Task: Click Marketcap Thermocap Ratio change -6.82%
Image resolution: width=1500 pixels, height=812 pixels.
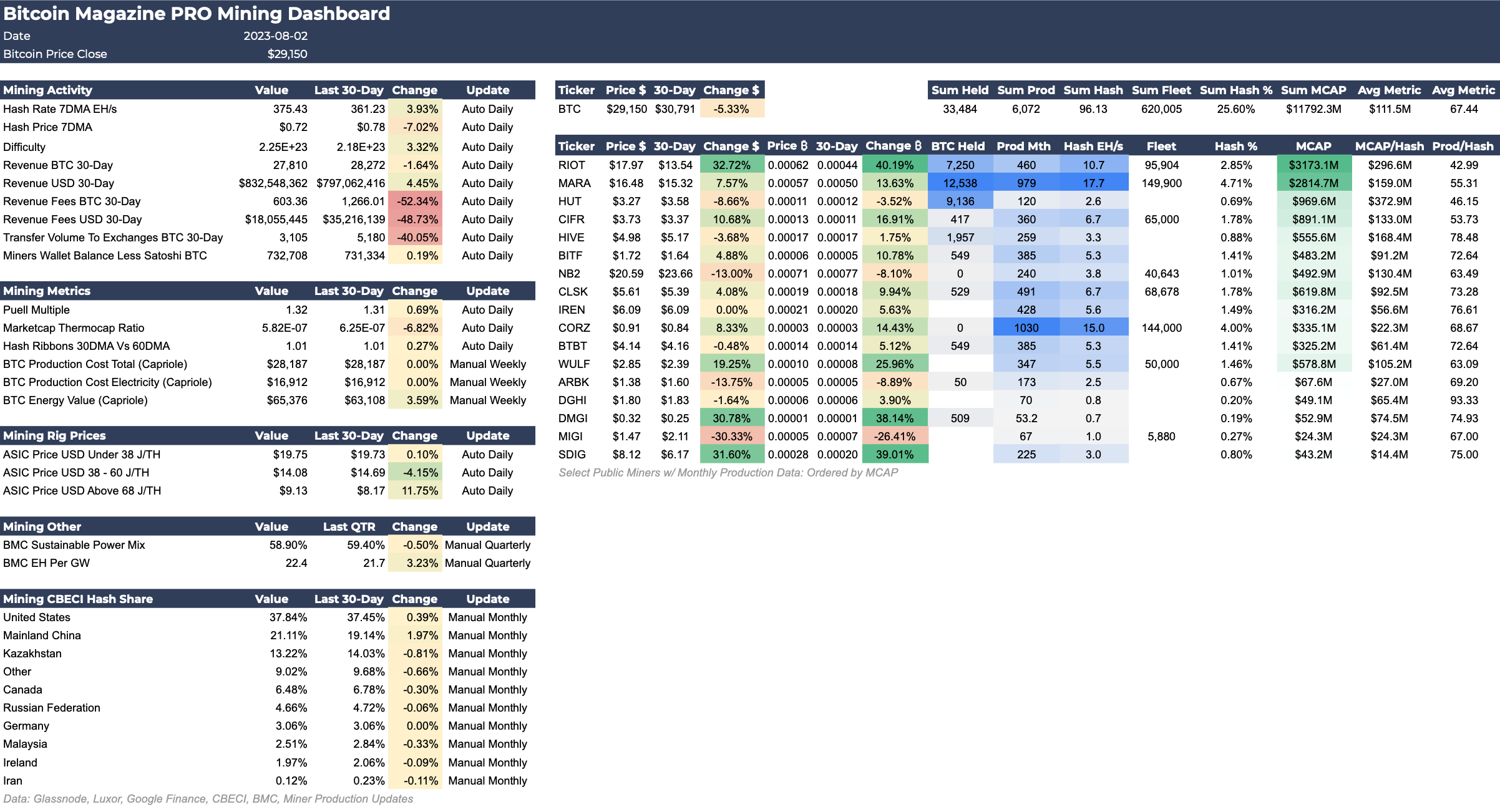Action: coord(415,328)
